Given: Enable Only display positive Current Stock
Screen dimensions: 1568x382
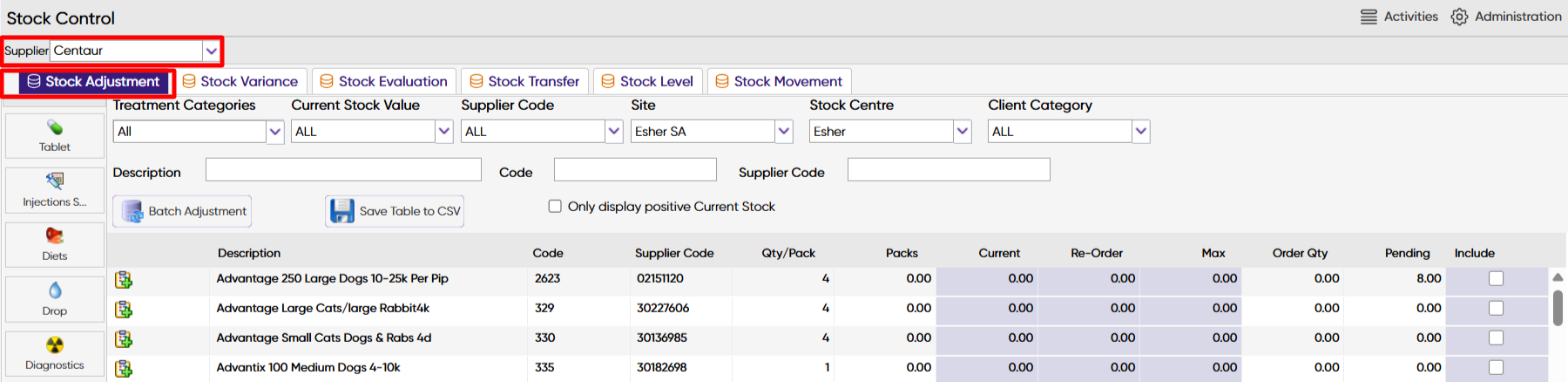Looking at the screenshot, I should click(555, 207).
